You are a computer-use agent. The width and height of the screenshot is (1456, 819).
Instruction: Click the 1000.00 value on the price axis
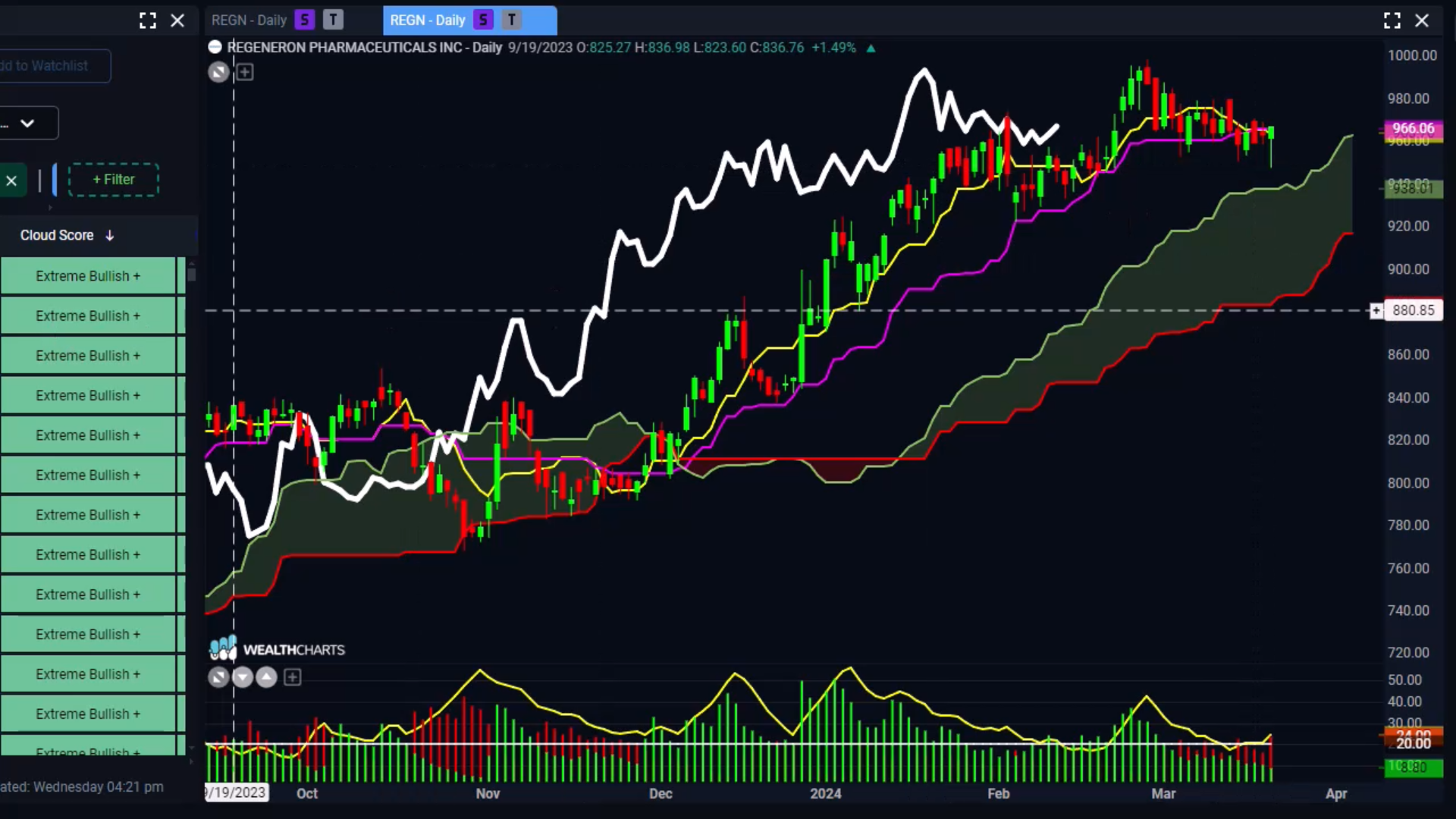click(x=1412, y=55)
